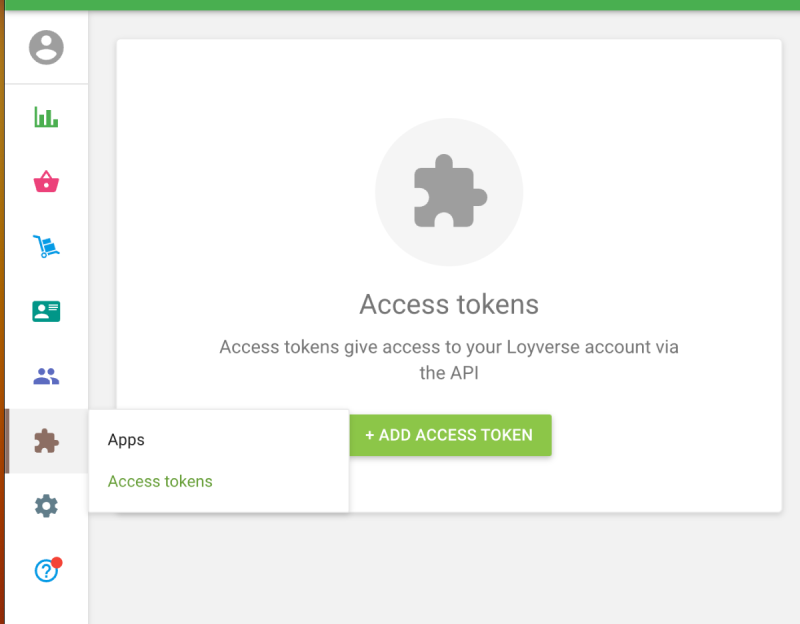
Task: Open the account profile avatar
Action: pos(46,47)
